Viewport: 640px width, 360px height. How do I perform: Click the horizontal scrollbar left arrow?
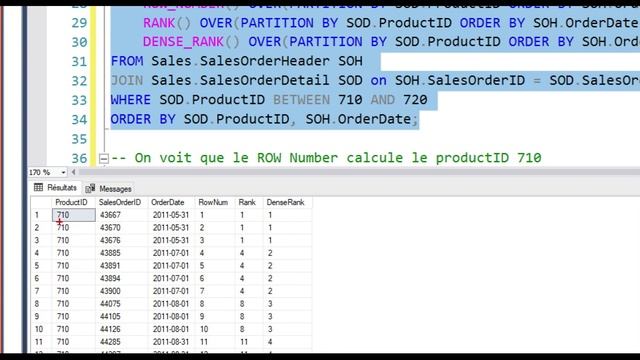pyautogui.click(x=73, y=172)
